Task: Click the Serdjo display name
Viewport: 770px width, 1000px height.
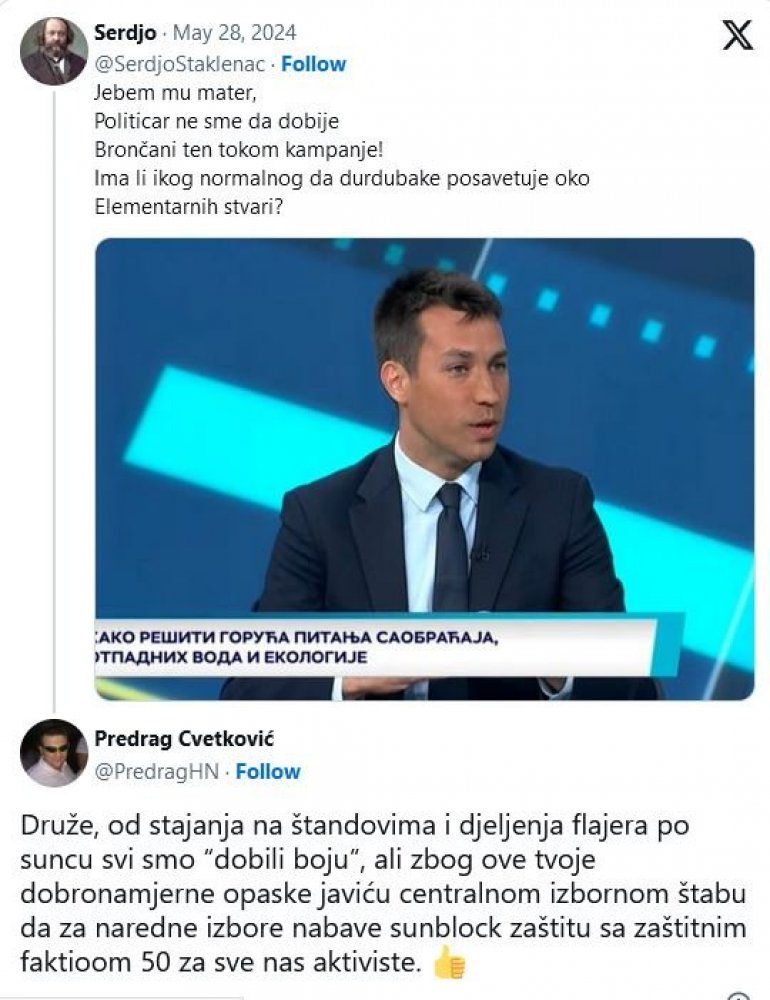Action: pyautogui.click(x=125, y=33)
